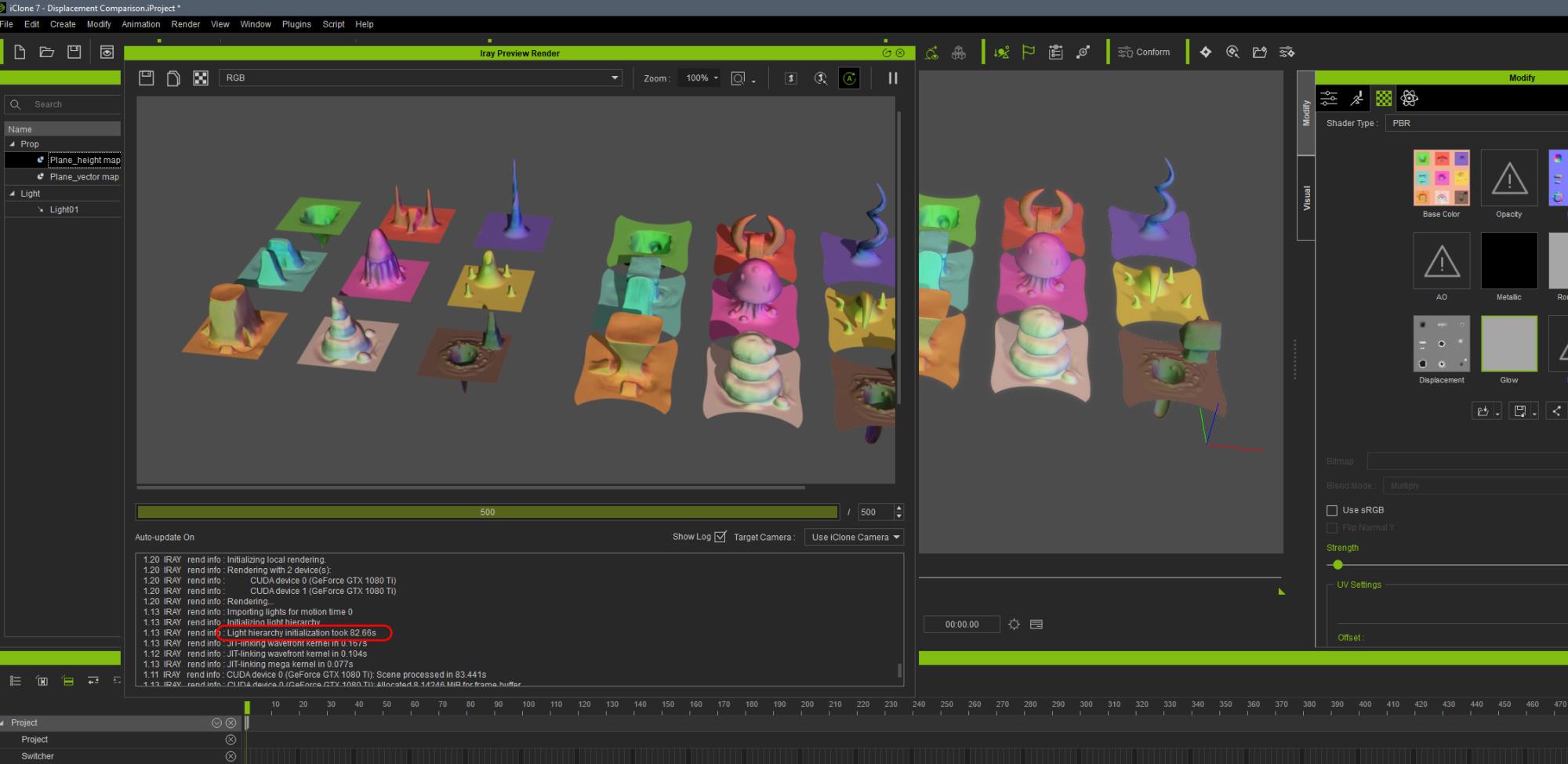
Task: Click the folder with pencil icon
Action: point(1260,53)
